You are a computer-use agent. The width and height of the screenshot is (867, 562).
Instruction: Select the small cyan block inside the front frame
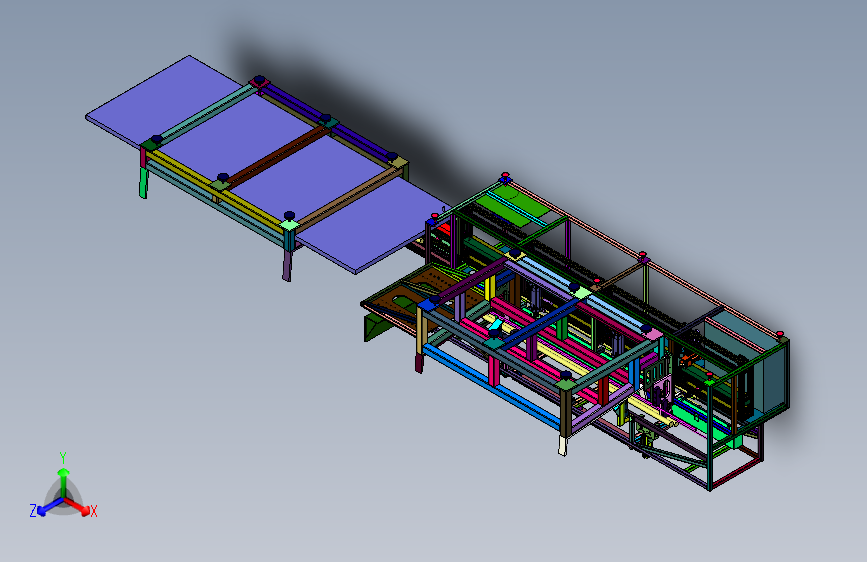[495, 325]
